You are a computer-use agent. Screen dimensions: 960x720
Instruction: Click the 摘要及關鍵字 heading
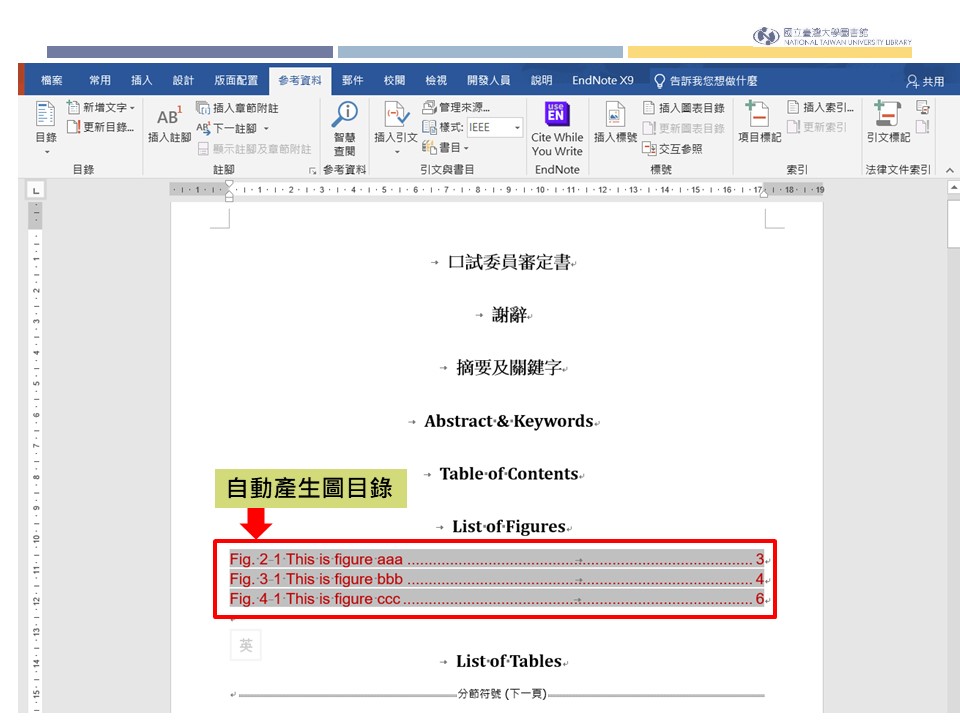(509, 367)
